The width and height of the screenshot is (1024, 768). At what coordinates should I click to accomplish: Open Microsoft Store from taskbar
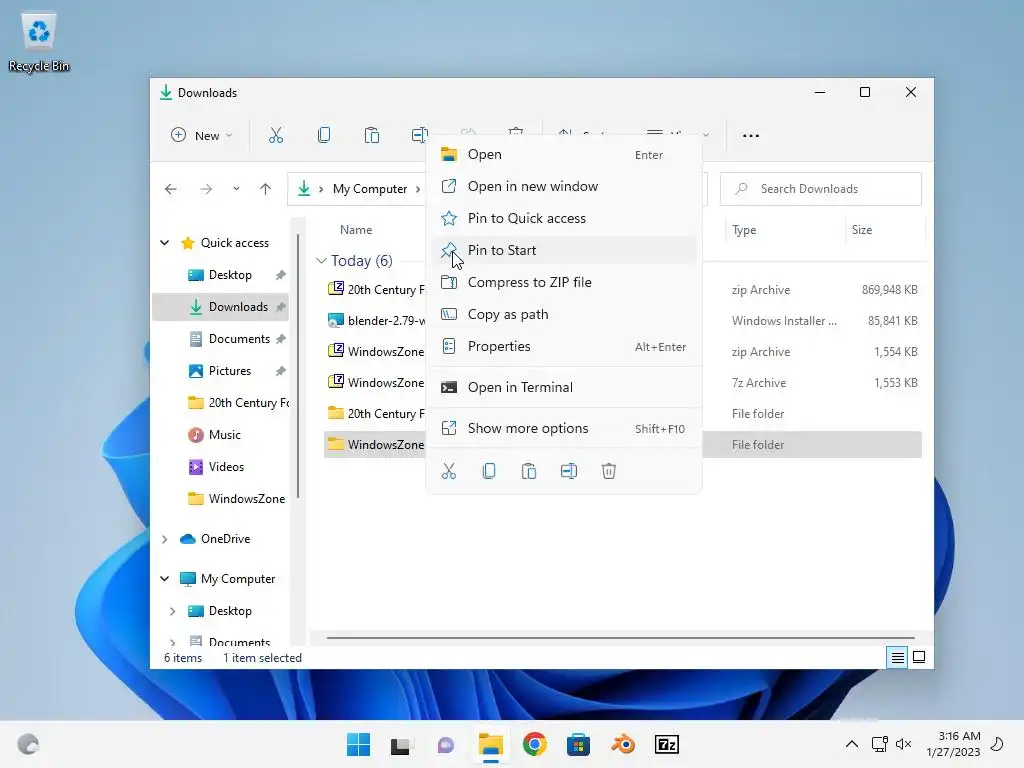[578, 744]
